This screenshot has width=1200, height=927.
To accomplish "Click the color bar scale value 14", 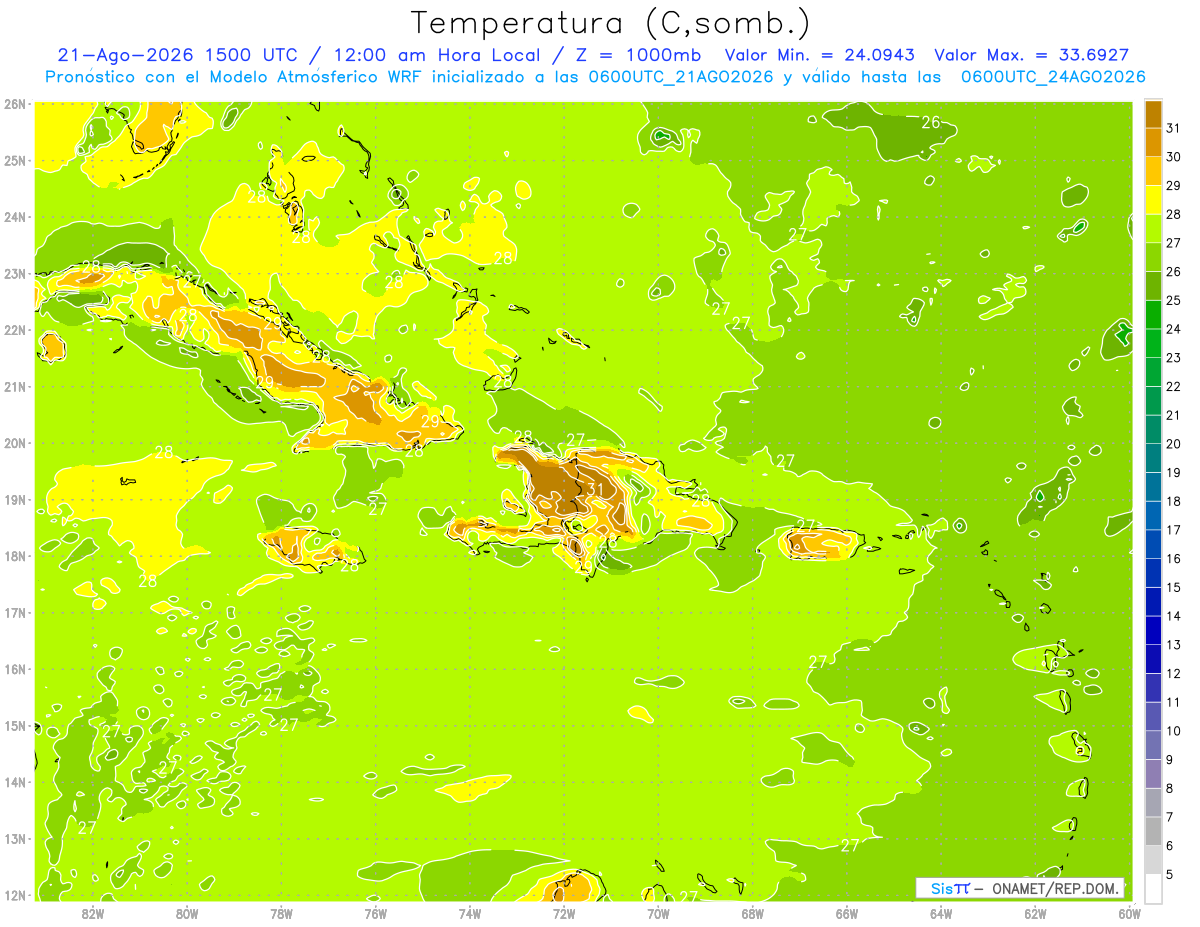I will click(1174, 616).
